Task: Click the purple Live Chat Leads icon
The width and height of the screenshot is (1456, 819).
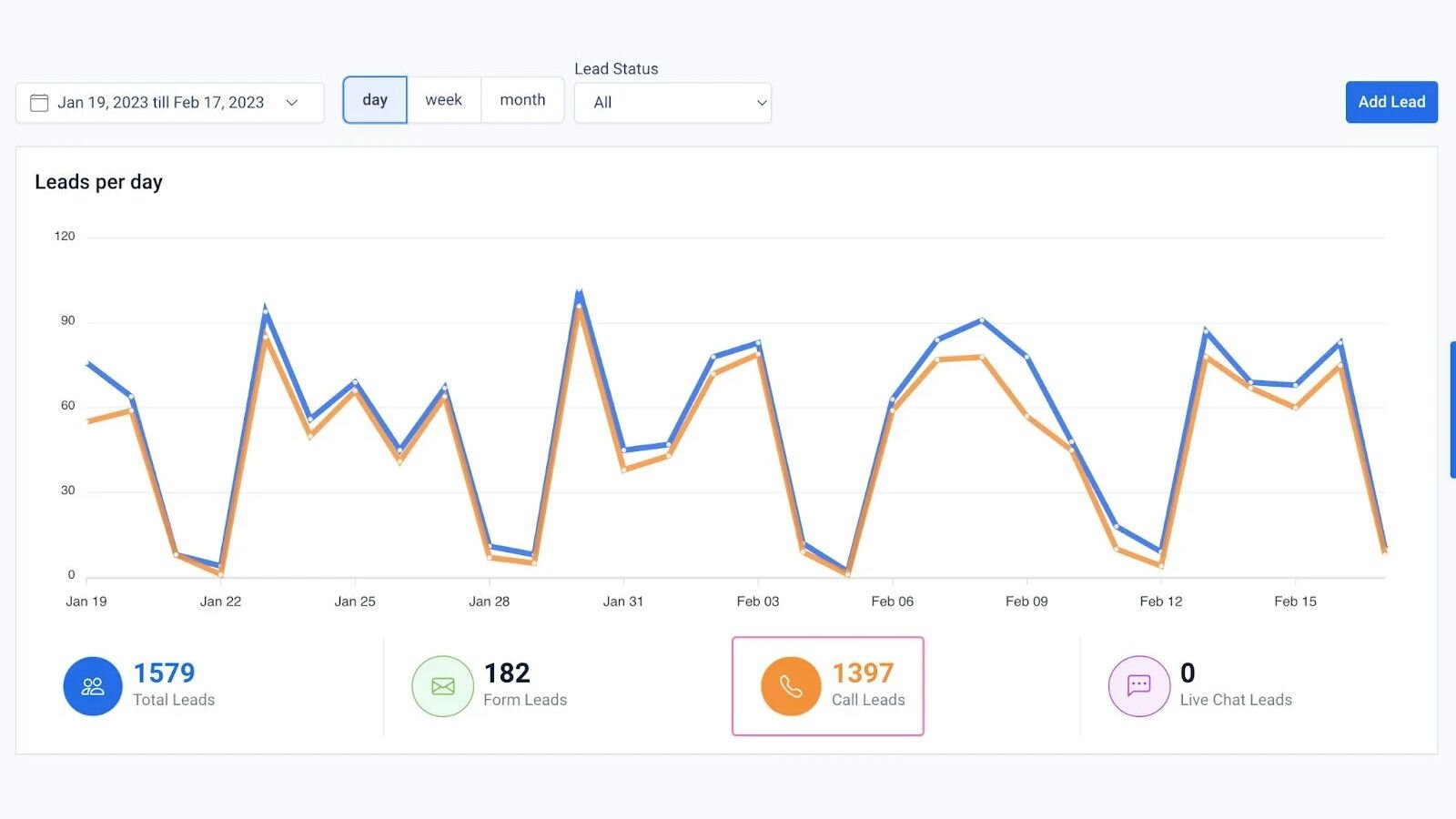Action: [1138, 686]
